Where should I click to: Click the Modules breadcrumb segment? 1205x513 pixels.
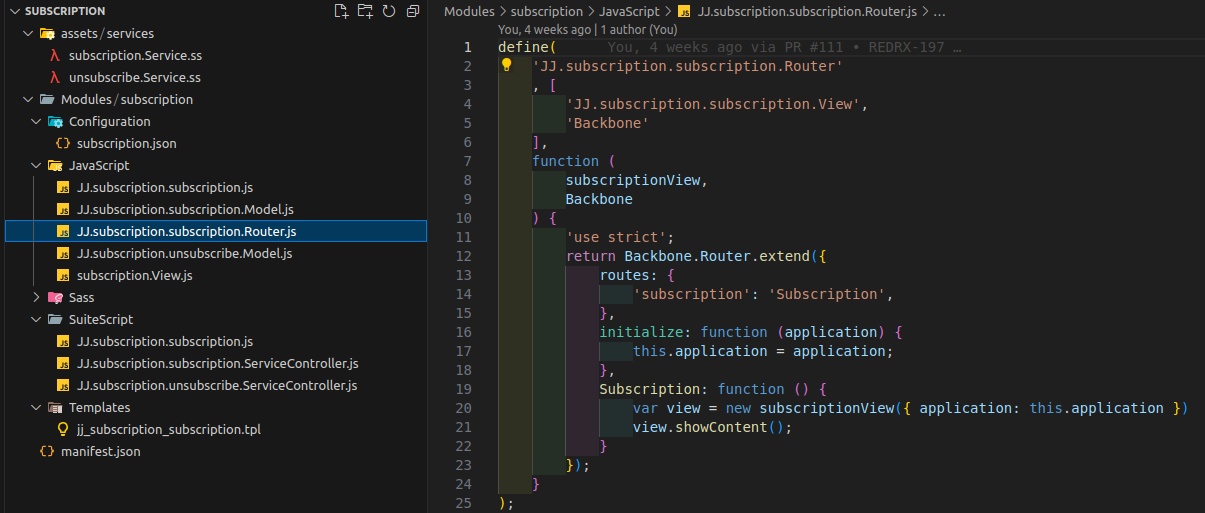tap(469, 12)
